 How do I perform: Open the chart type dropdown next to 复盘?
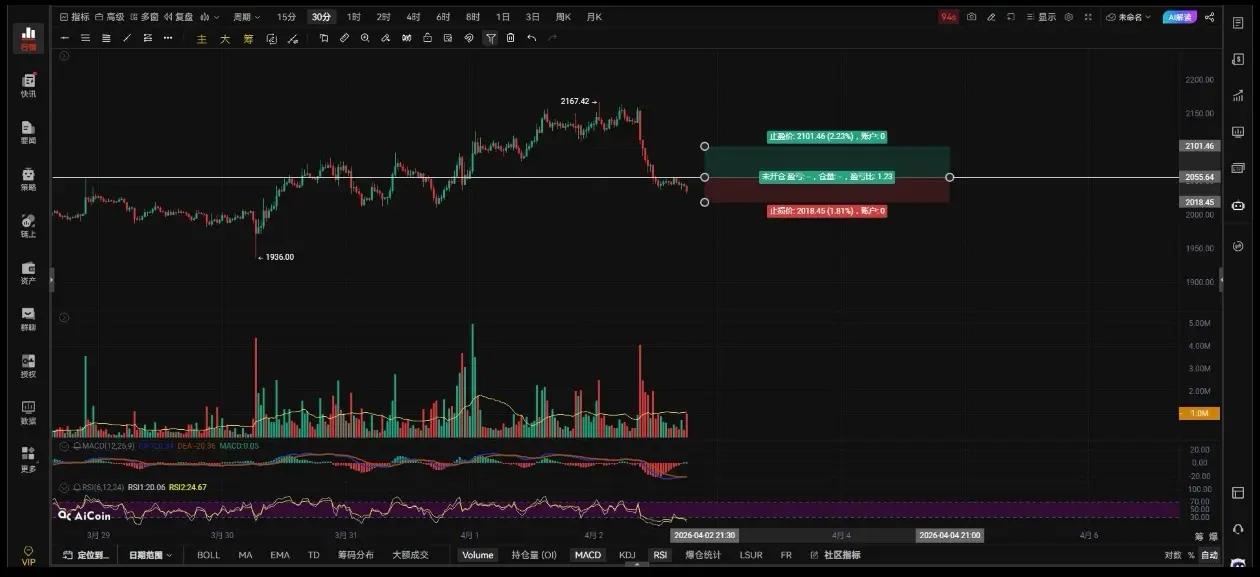[209, 17]
